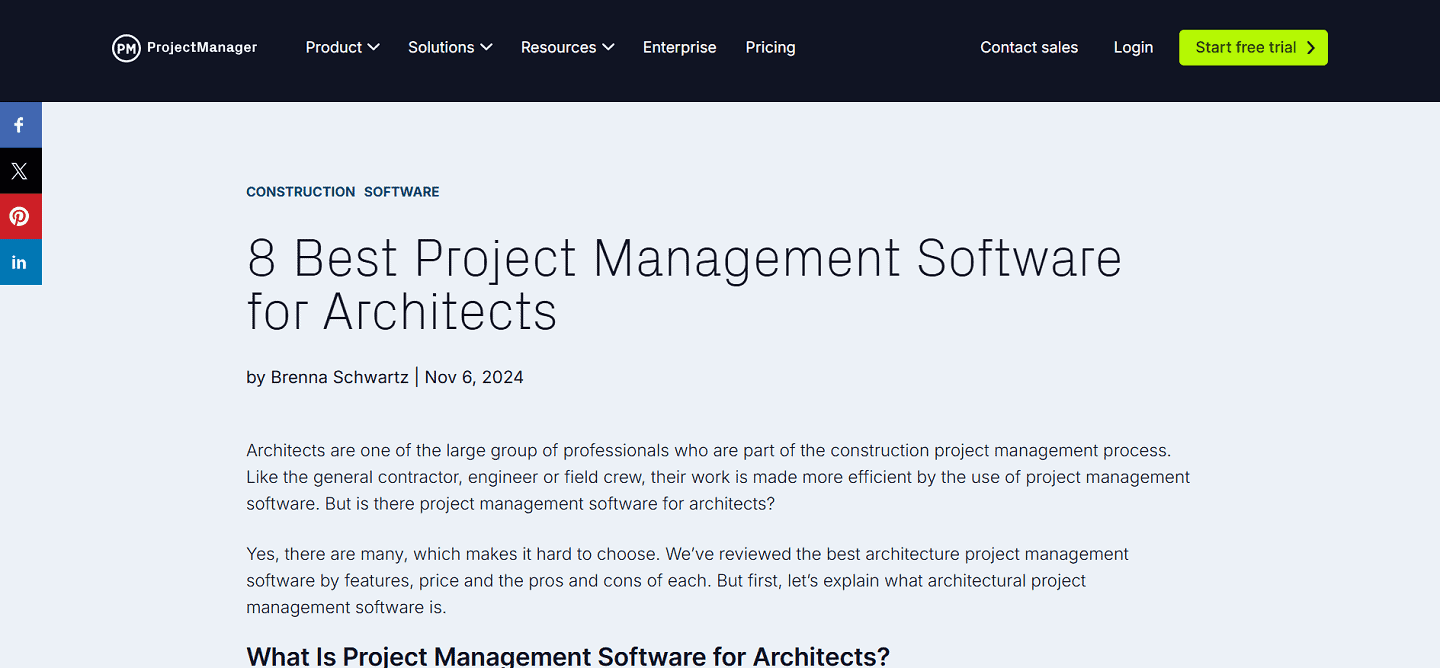Share the article on X
The height and width of the screenshot is (668, 1440).
pyautogui.click(x=20, y=170)
